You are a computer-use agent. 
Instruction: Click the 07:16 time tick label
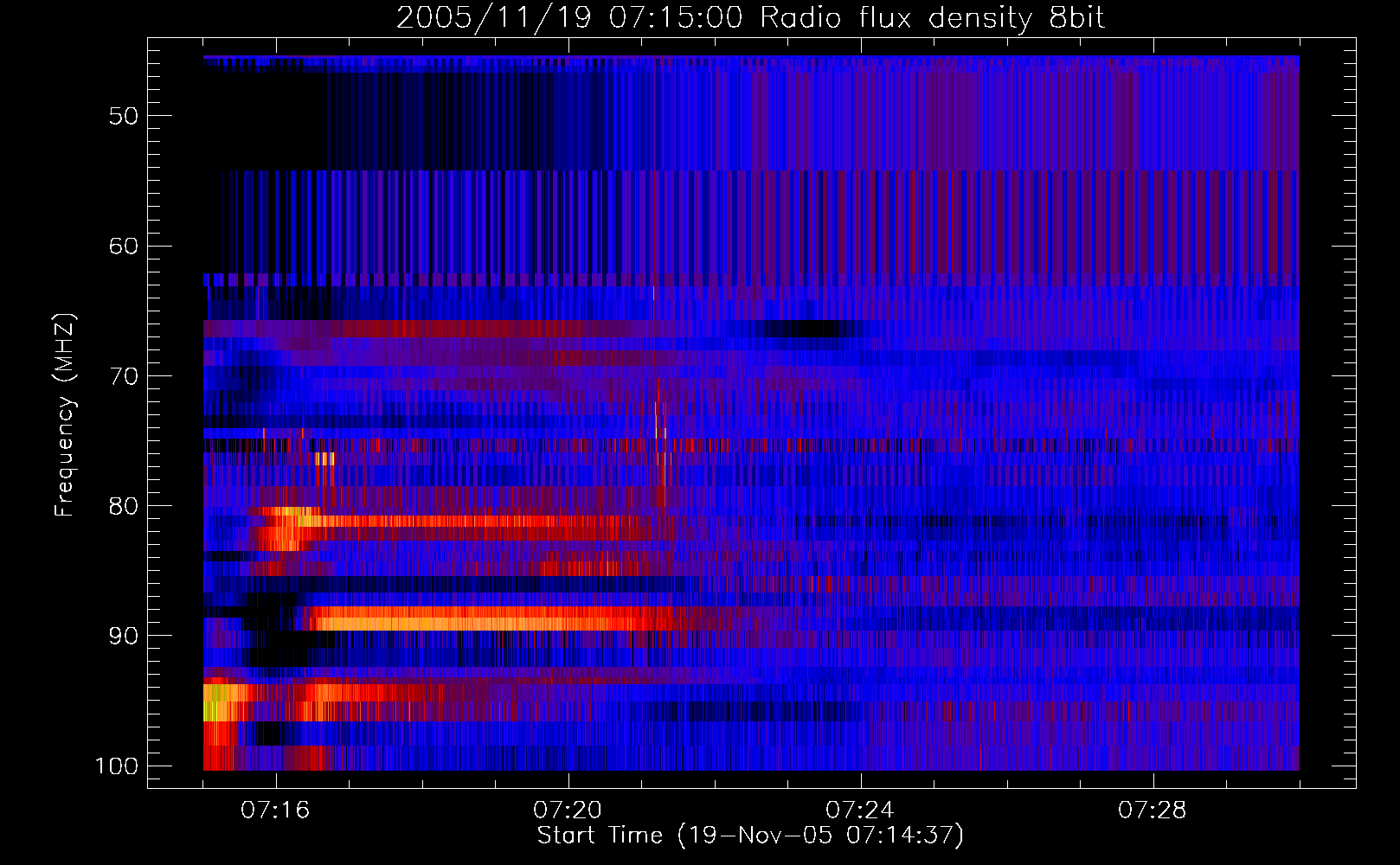275,811
